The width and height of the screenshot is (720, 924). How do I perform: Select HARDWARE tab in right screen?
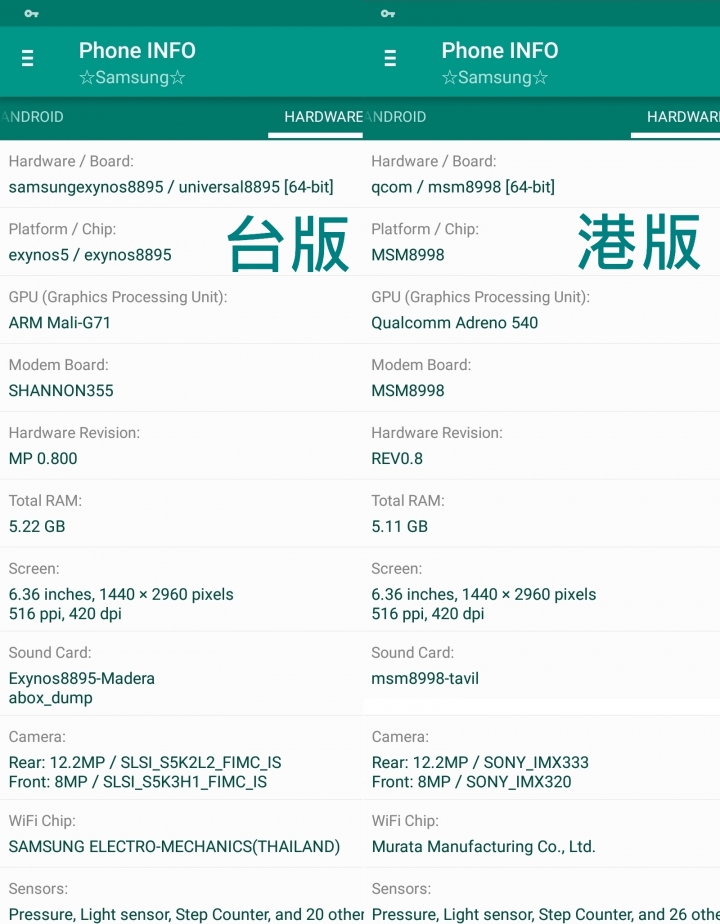pos(683,117)
